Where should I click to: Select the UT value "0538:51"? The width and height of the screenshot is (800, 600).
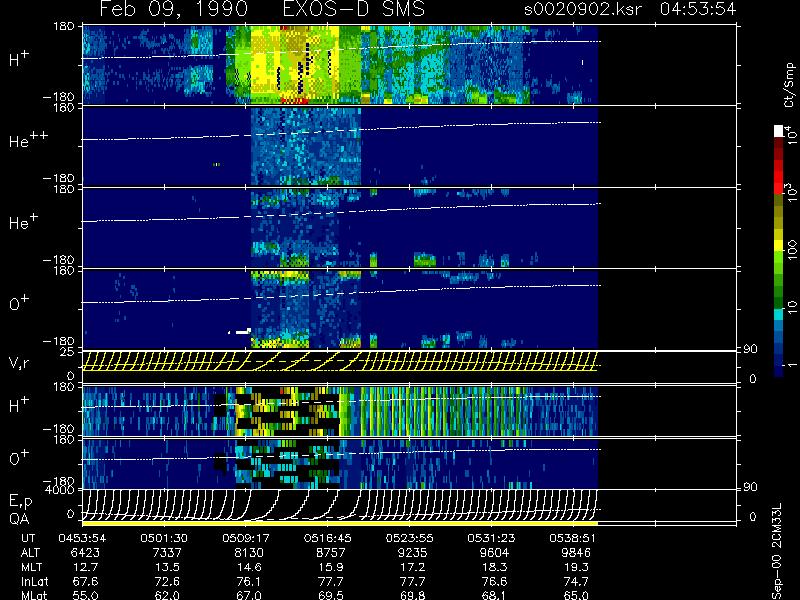tap(573, 538)
